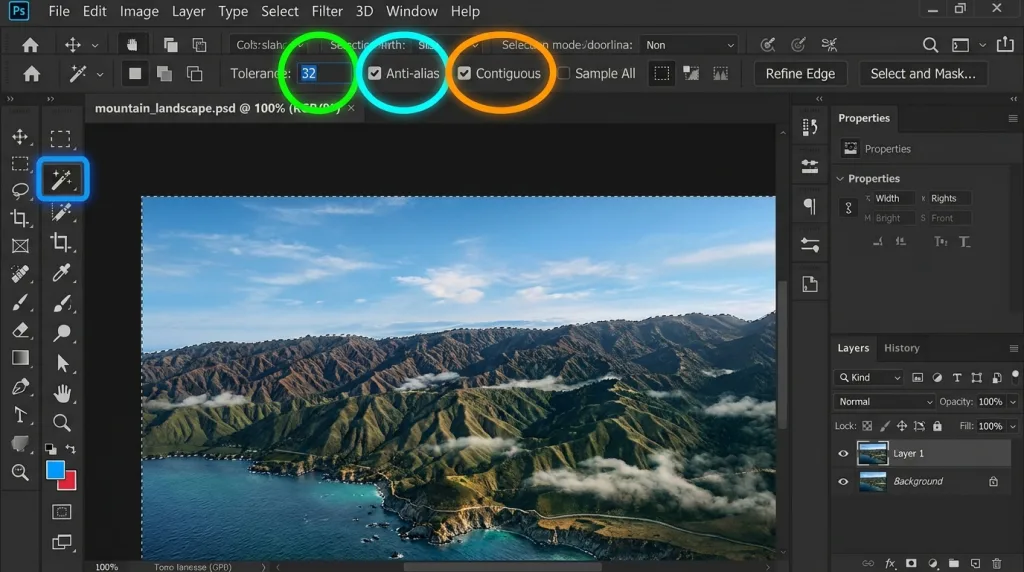Uncheck the Contiguous checkbox
Viewport: 1024px width, 572px height.
464,73
